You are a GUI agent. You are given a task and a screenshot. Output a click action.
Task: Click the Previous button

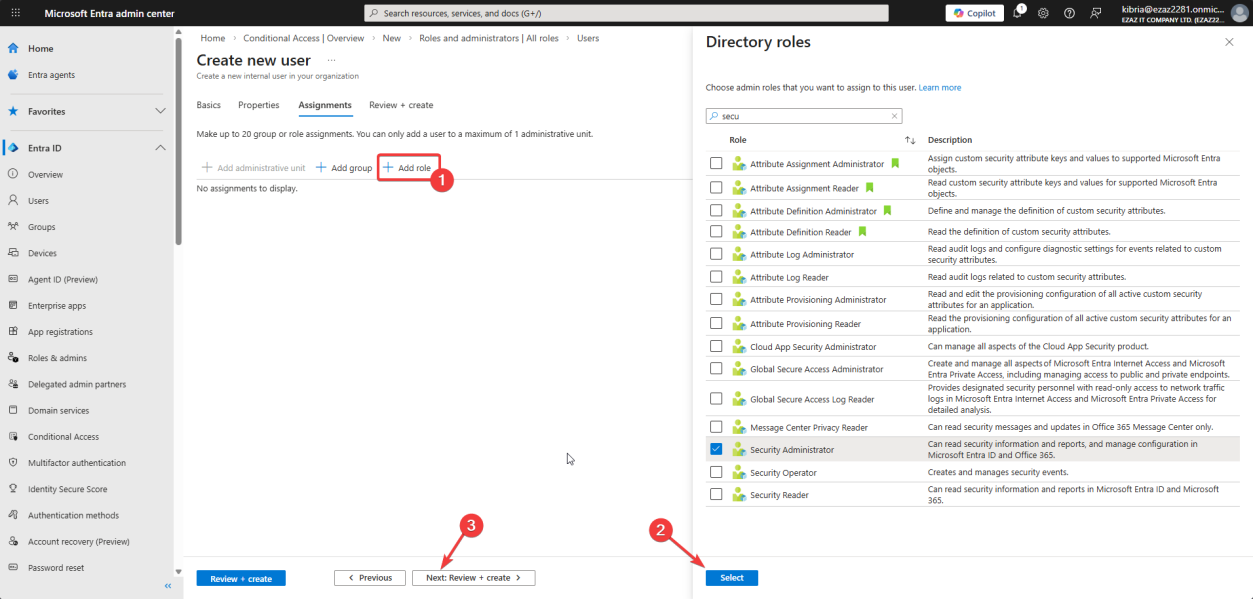pyautogui.click(x=370, y=578)
